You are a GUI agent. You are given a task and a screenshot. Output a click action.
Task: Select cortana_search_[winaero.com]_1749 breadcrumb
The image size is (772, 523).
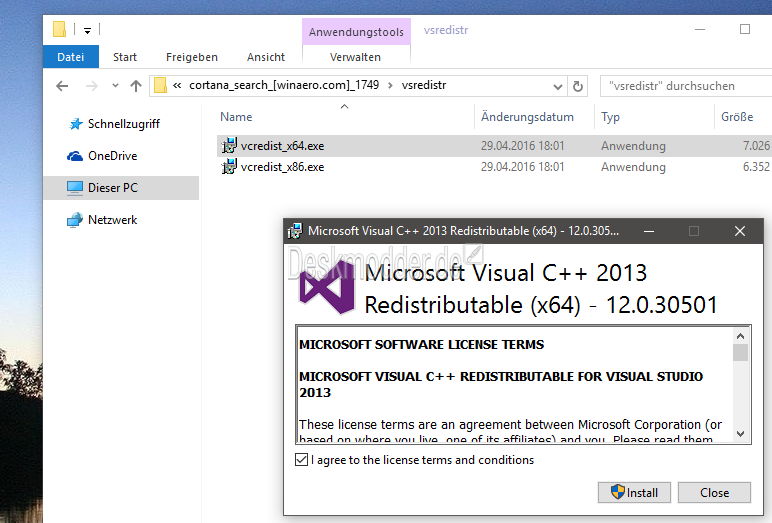point(284,85)
